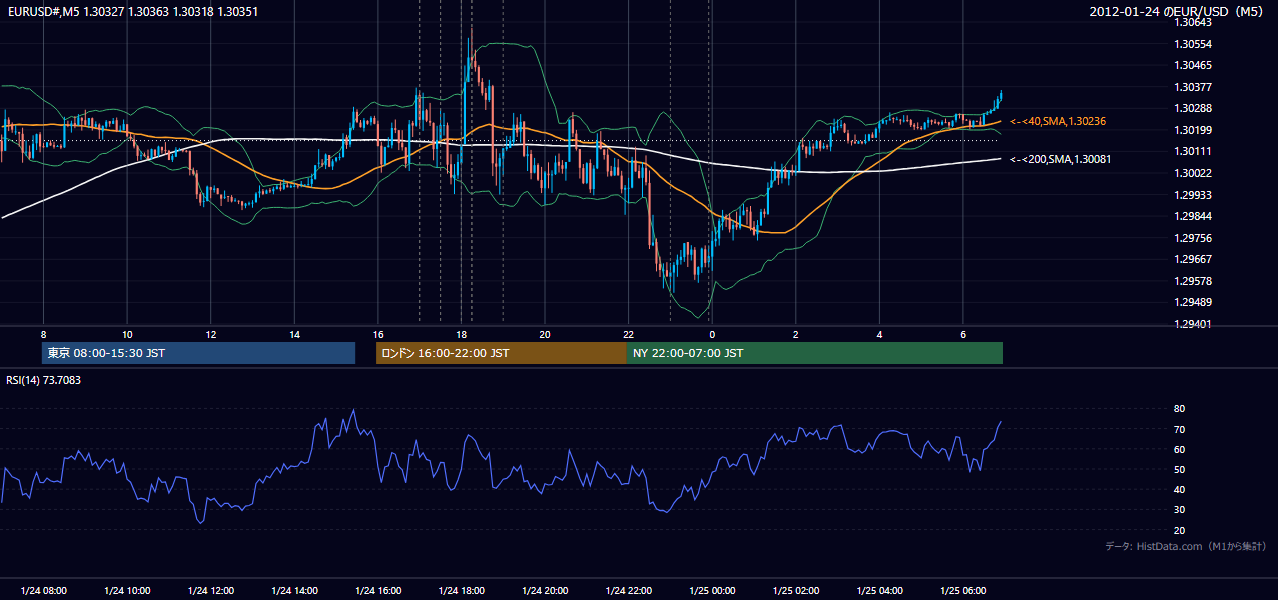Viewport: 1278px width, 600px height.
Task: Click the 1/24 20:00 bottom time label
Action: tap(544, 590)
